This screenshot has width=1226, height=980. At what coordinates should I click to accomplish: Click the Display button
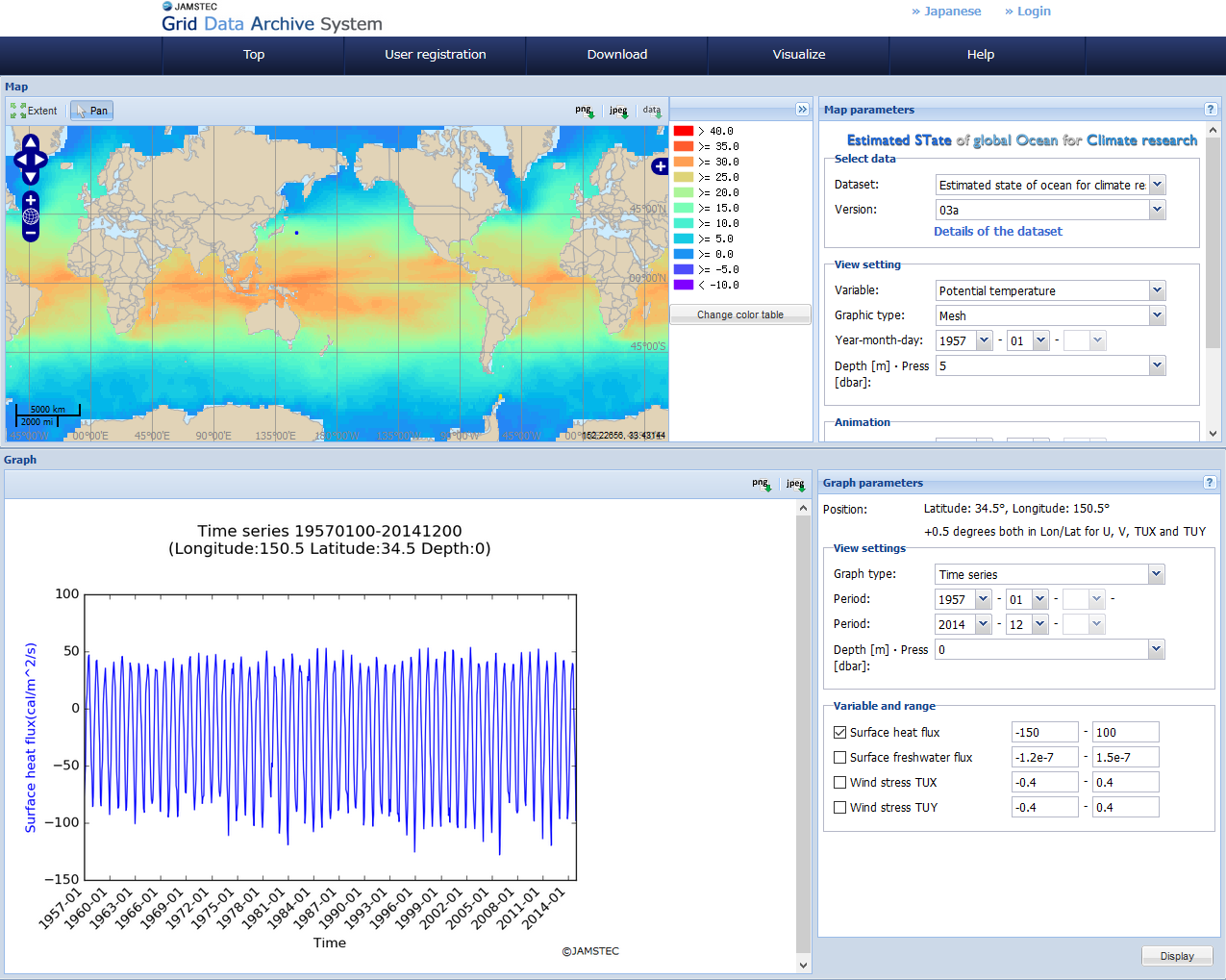tap(1177, 956)
